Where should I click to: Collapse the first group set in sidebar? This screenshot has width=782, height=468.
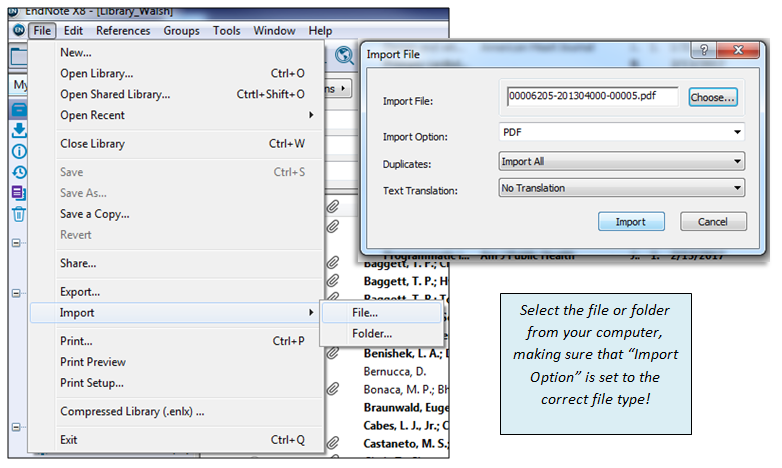coord(16,243)
